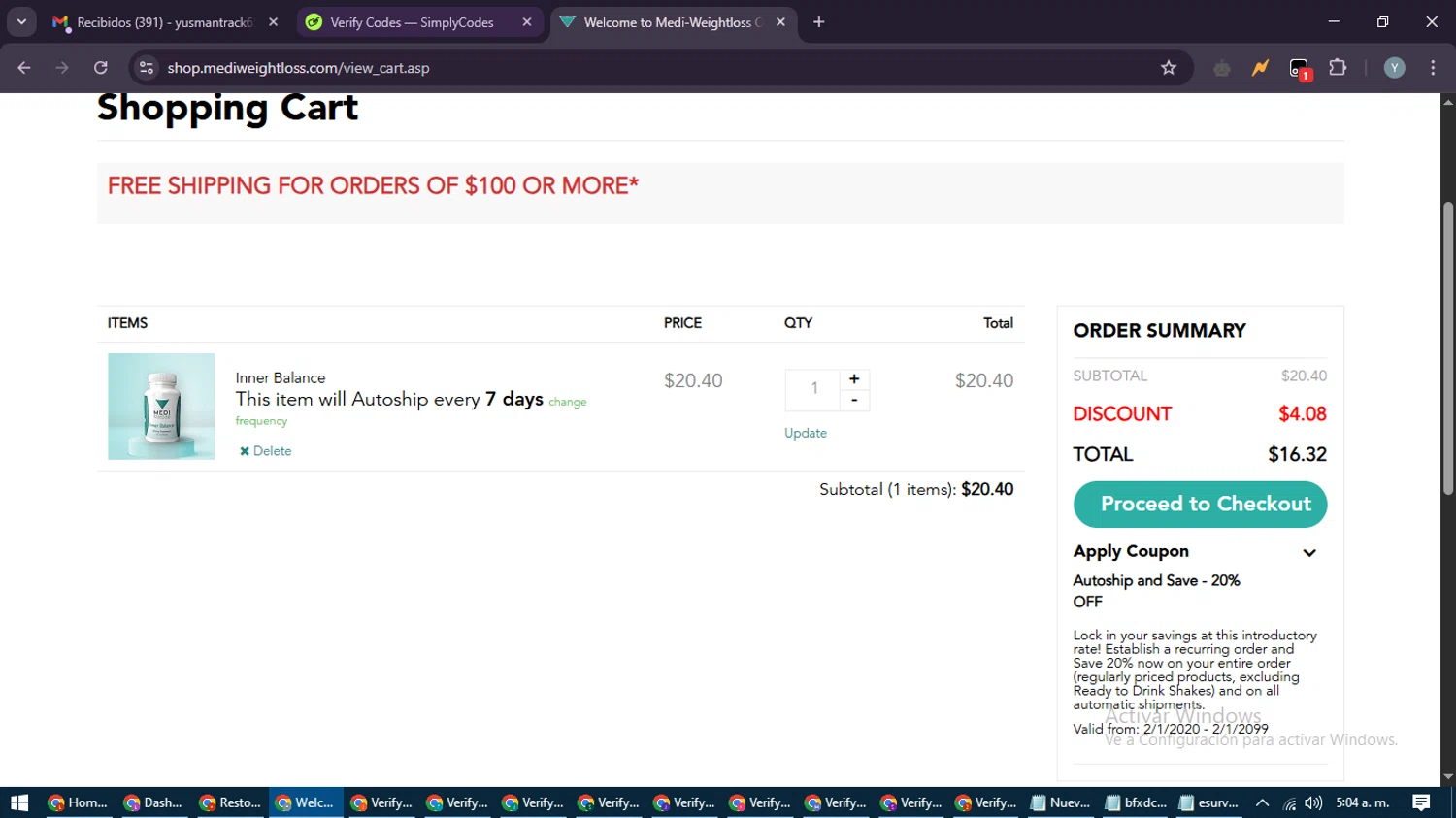Viewport: 1456px width, 818px height.
Task: Open the tab search dropdown arrow
Action: [x=21, y=21]
